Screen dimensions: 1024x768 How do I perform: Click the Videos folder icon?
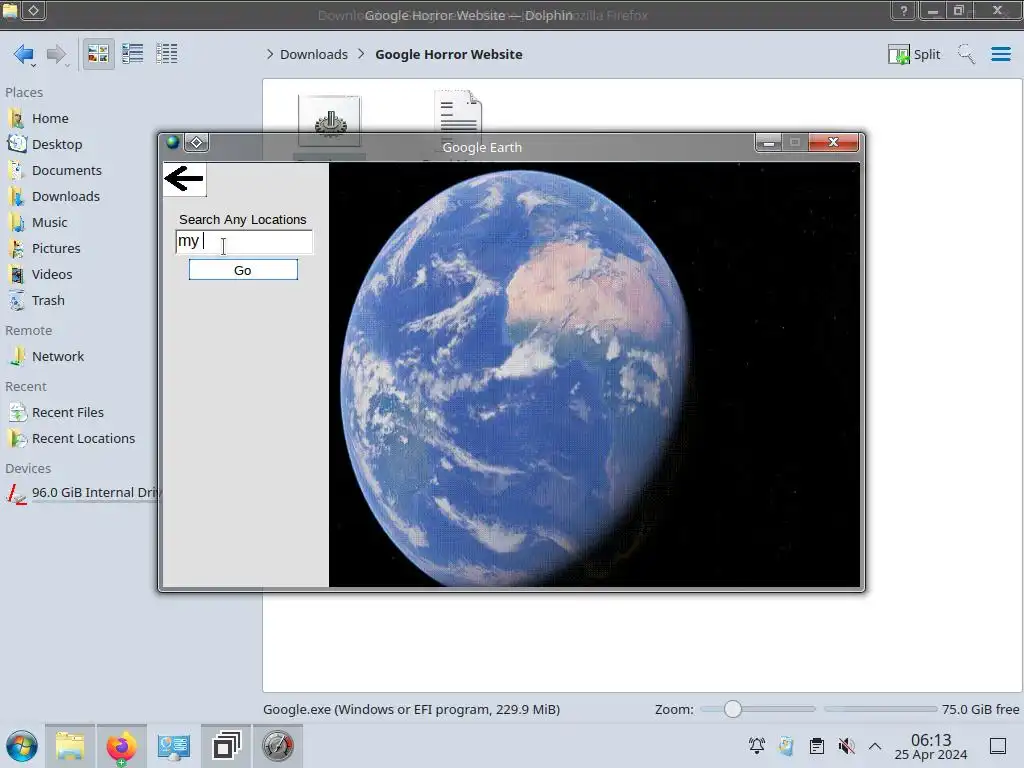[16, 275]
